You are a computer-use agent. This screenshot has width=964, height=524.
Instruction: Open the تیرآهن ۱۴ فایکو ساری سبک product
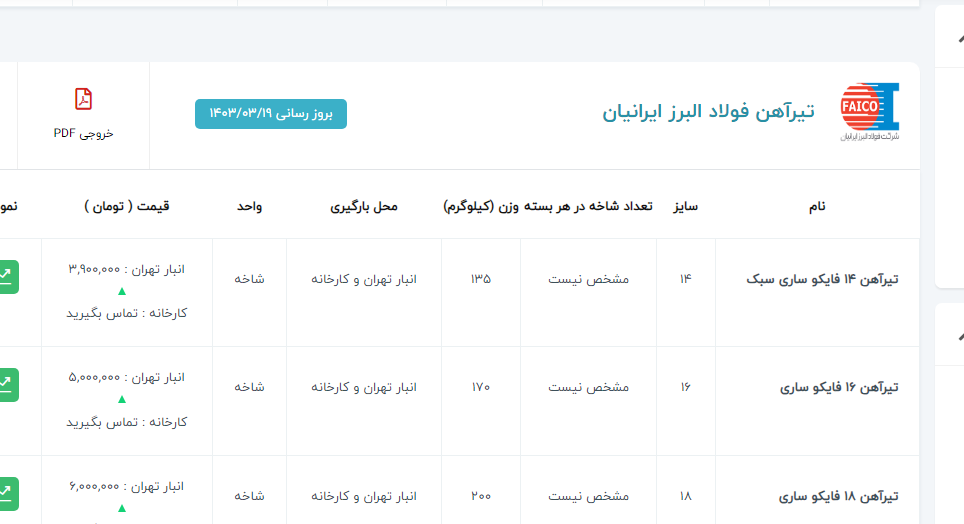[823, 279]
